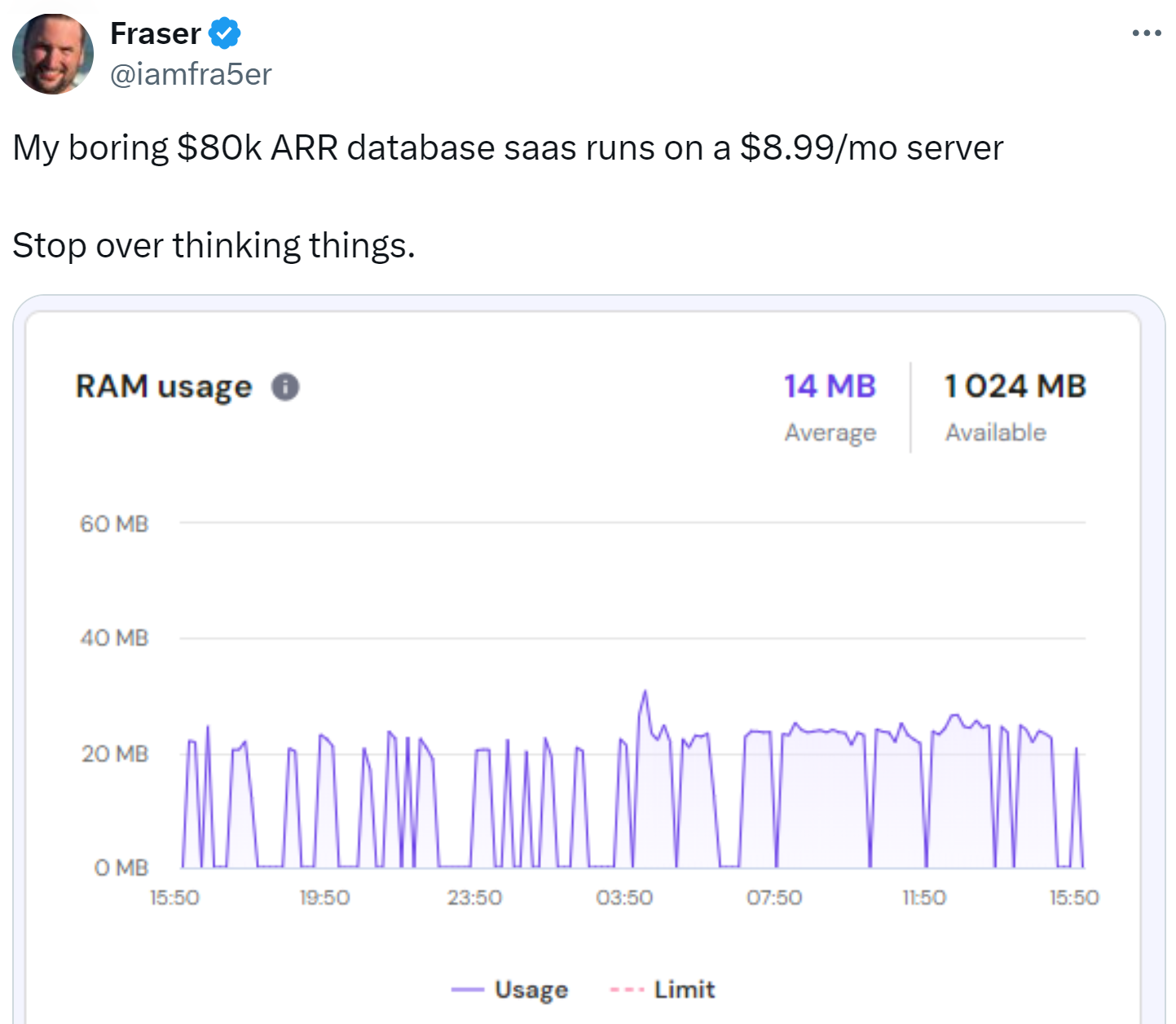Click the 23:50 time axis label

tap(474, 897)
